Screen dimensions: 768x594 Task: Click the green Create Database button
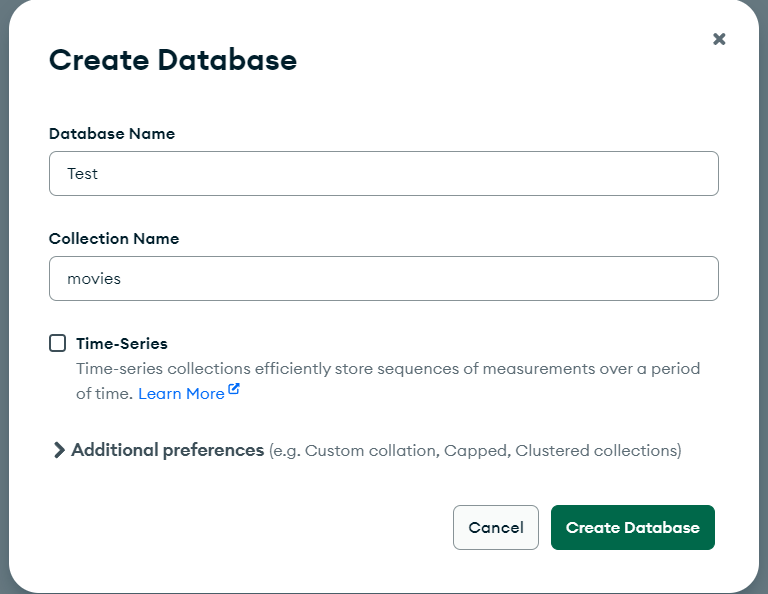[x=632, y=527]
